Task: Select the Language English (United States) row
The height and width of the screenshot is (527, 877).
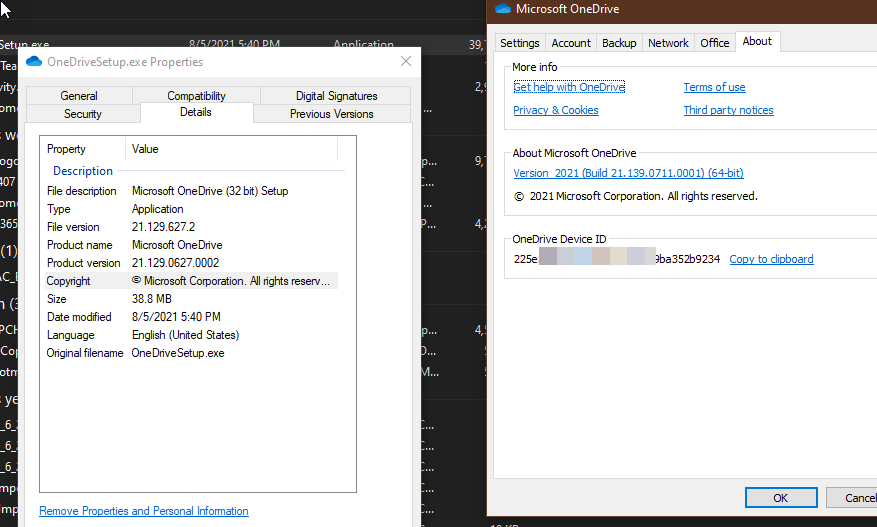Action: (191, 335)
